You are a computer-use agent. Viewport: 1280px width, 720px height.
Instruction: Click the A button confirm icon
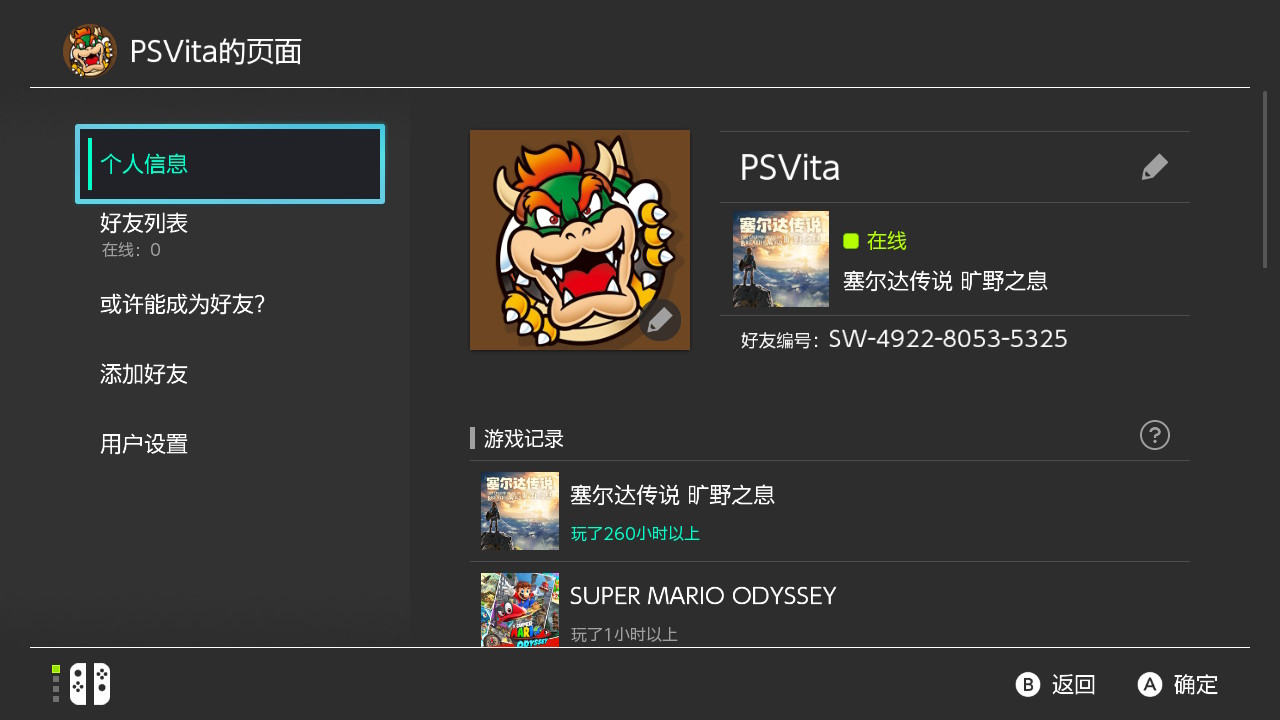click(x=1150, y=684)
